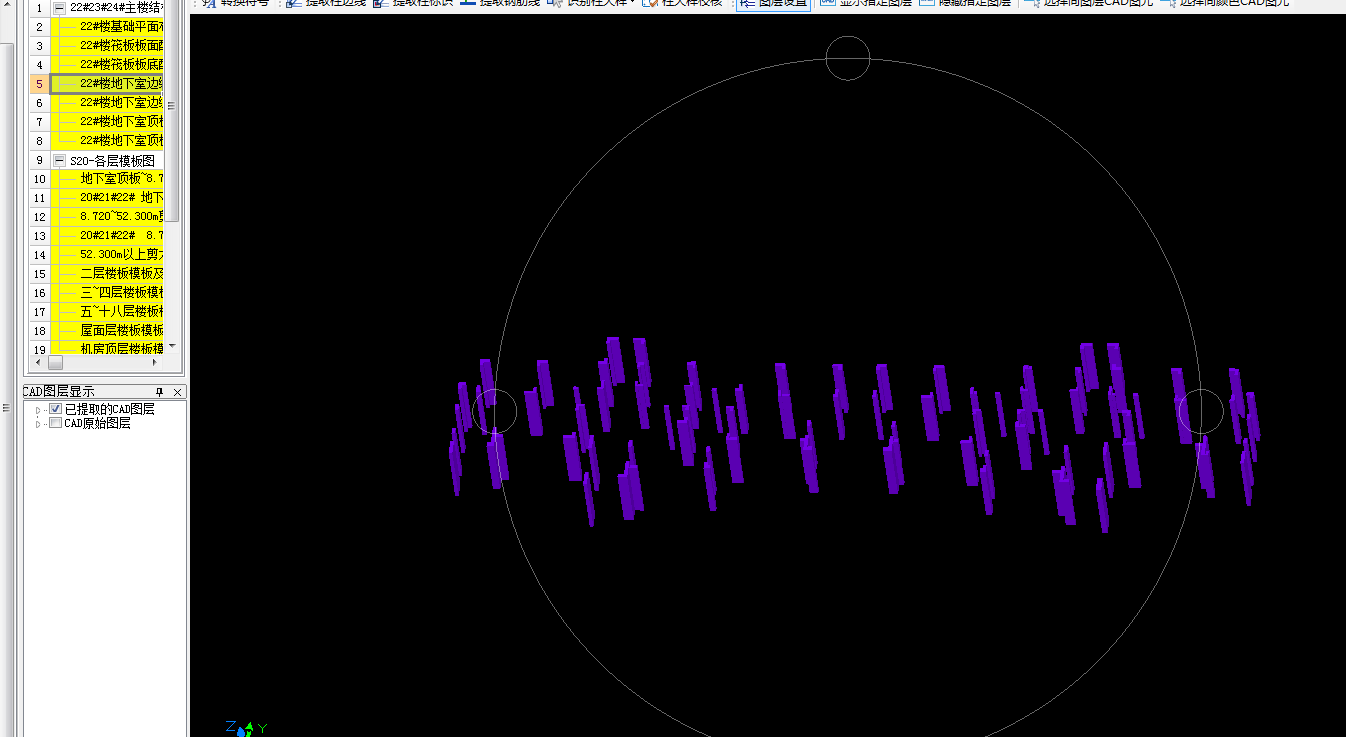Viewport: 1346px width, 737px height.
Task: Open the 机房顶层楼板模 drawing in row 19
Action: click(107, 348)
